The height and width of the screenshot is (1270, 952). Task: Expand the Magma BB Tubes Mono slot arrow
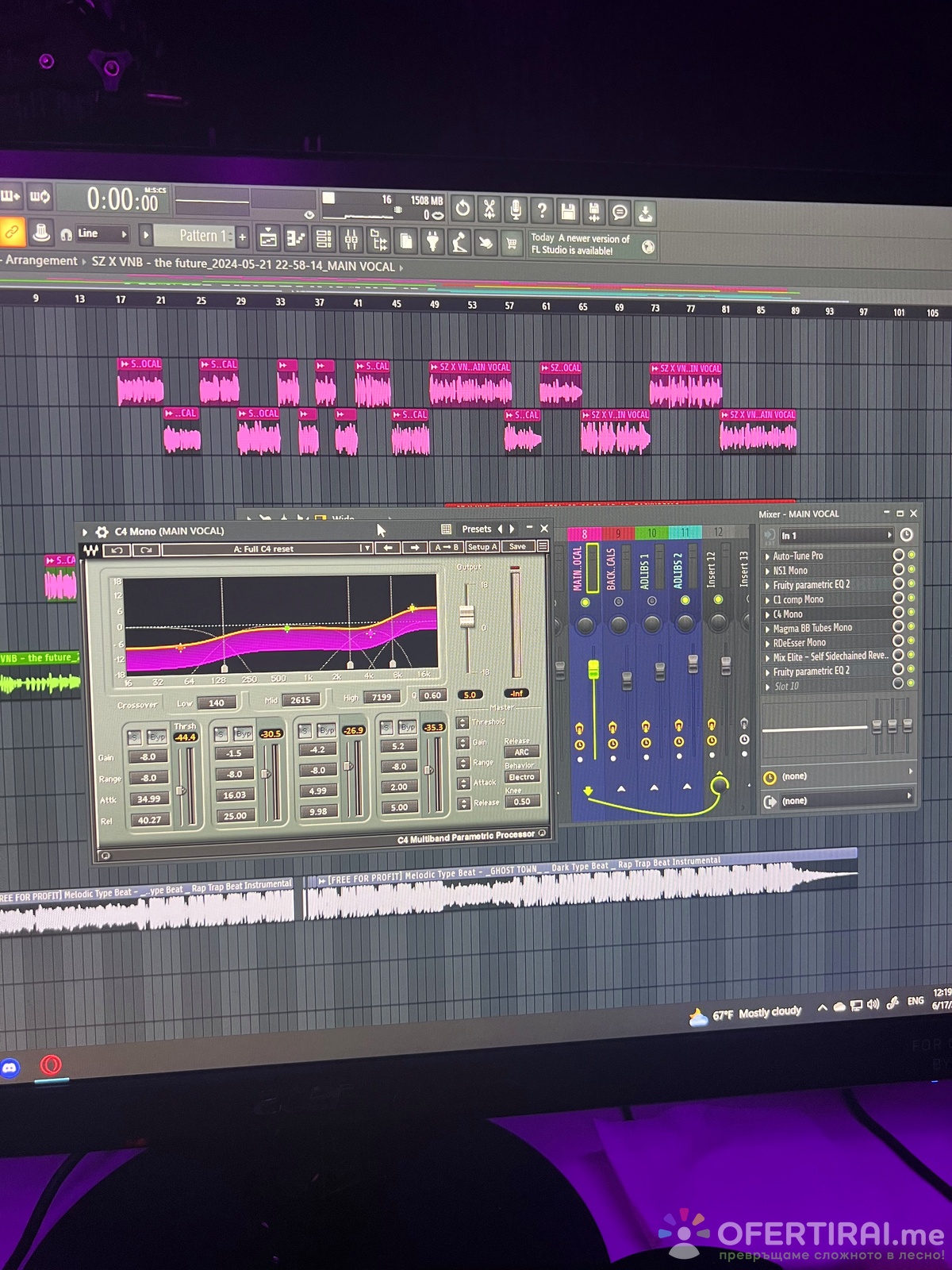click(x=767, y=629)
